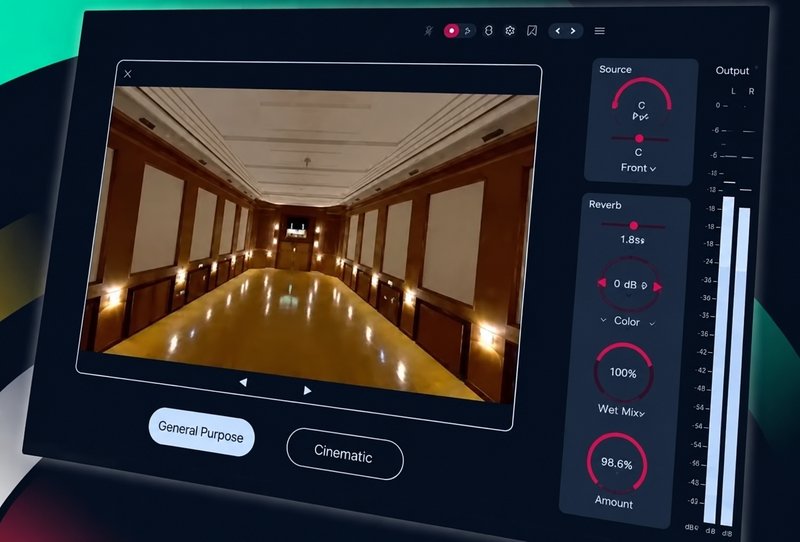
Task: Click right red arrow beside 0 dB
Action: click(657, 287)
